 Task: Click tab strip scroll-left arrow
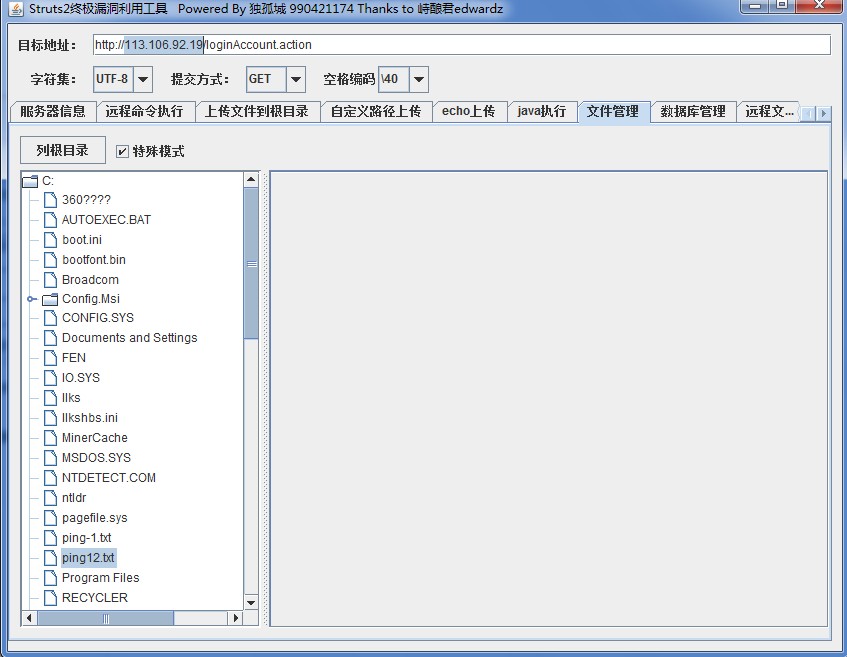pyautogui.click(x=809, y=113)
